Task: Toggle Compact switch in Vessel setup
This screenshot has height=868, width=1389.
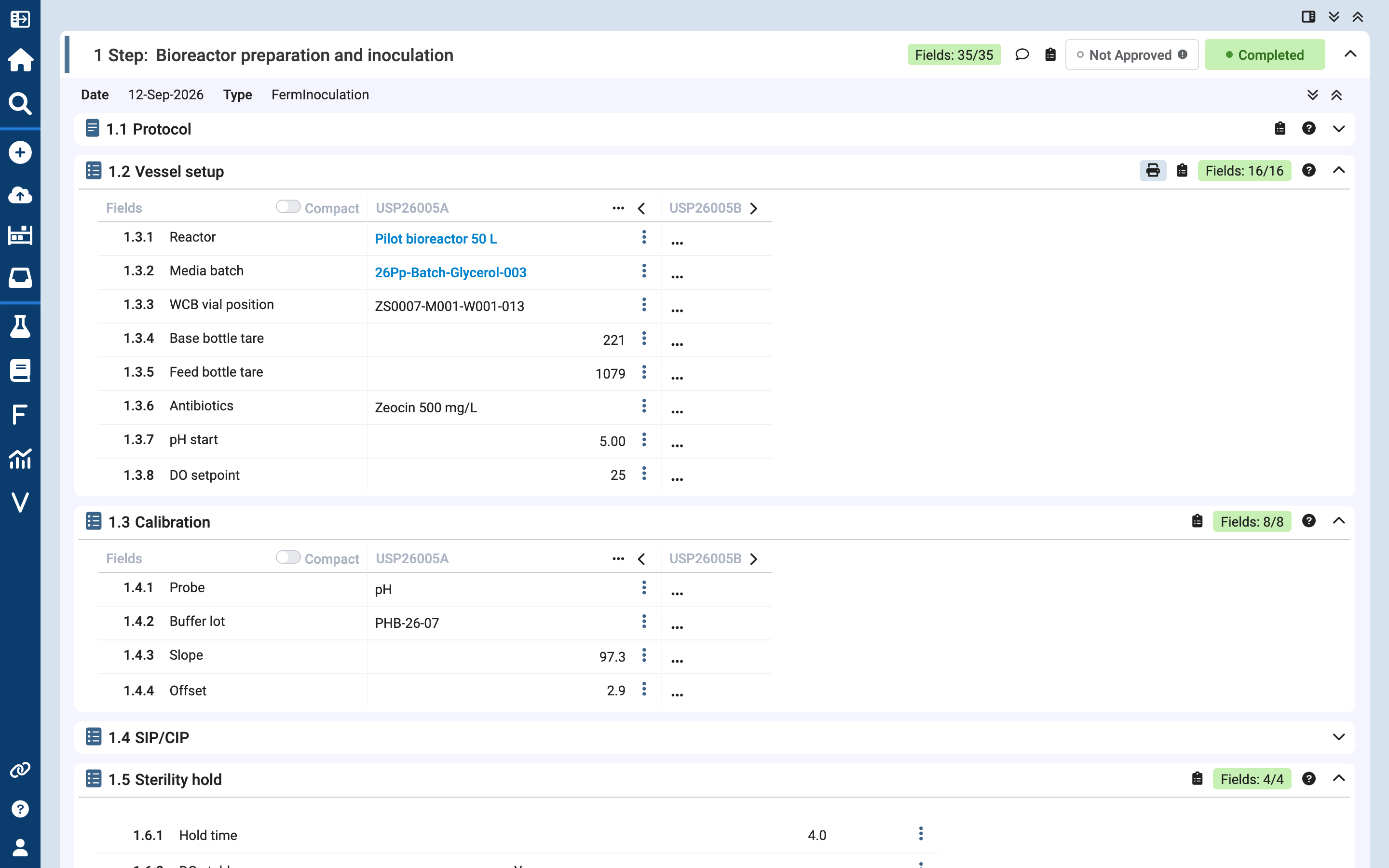Action: point(288,207)
